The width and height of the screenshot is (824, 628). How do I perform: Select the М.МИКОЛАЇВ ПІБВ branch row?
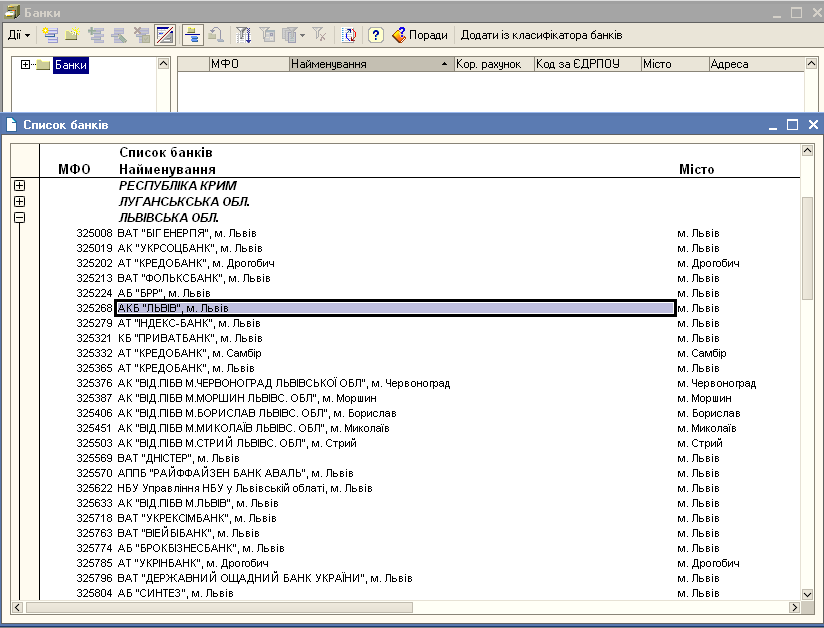click(x=419, y=428)
